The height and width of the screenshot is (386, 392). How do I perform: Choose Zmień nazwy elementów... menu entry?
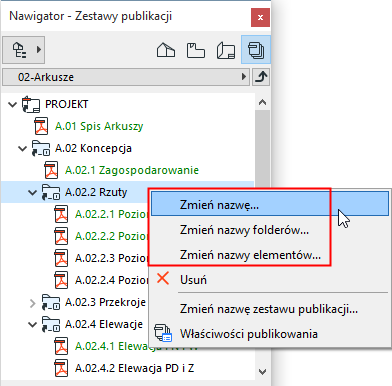(270, 255)
